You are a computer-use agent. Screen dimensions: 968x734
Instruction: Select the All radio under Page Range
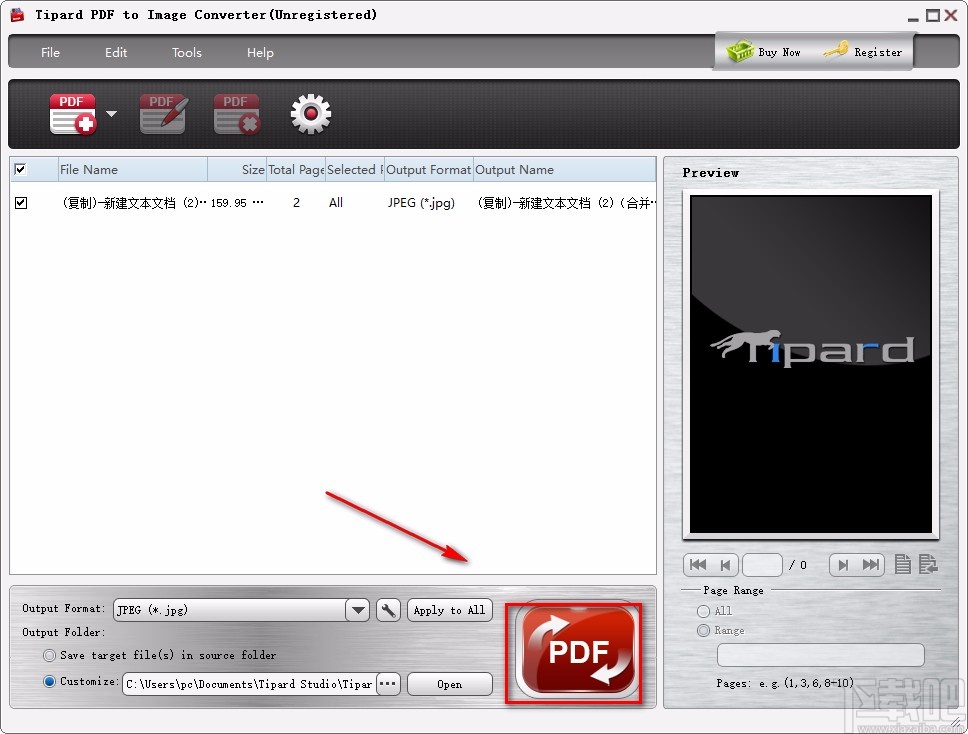pos(703,610)
